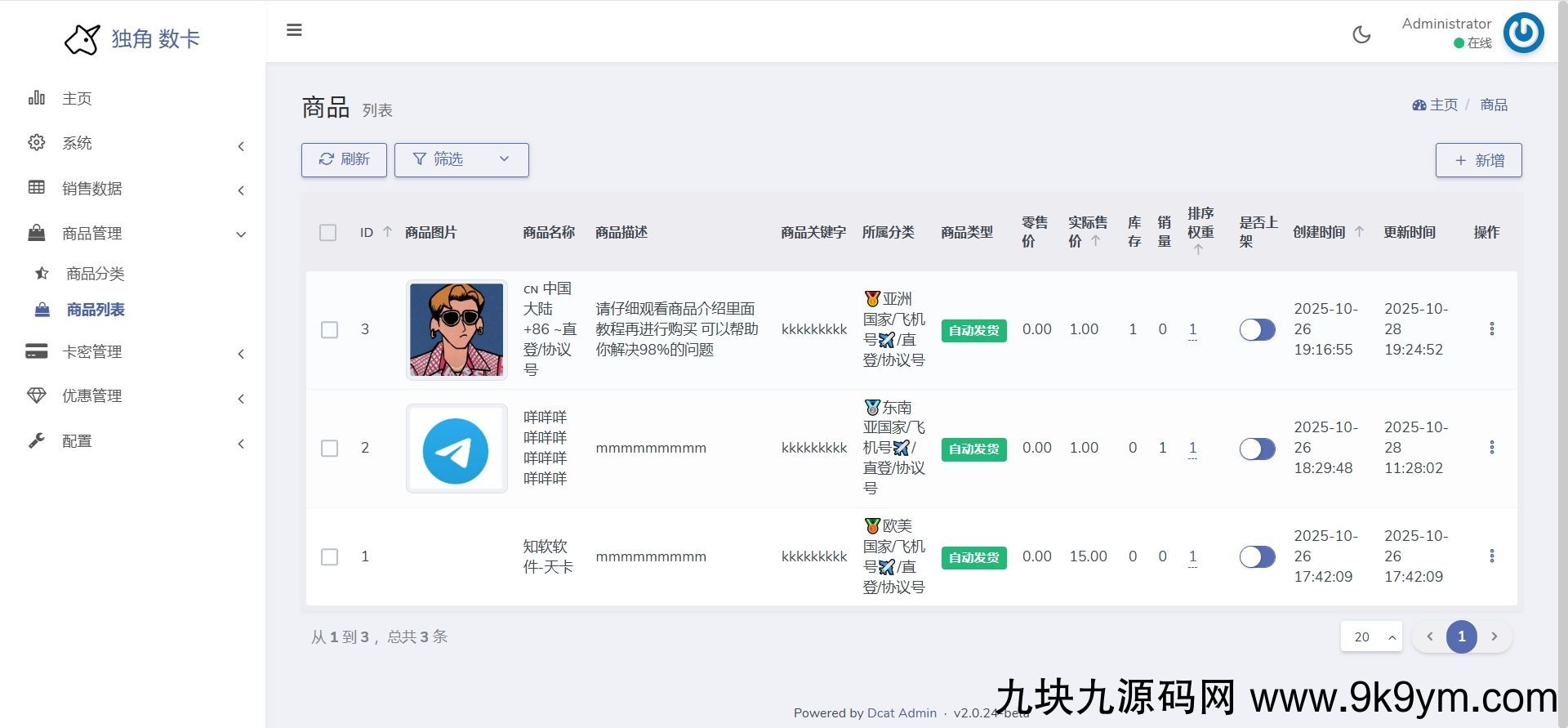This screenshot has height=728, width=1568.
Task: Check the select-all header checkbox
Action: pos(328,233)
